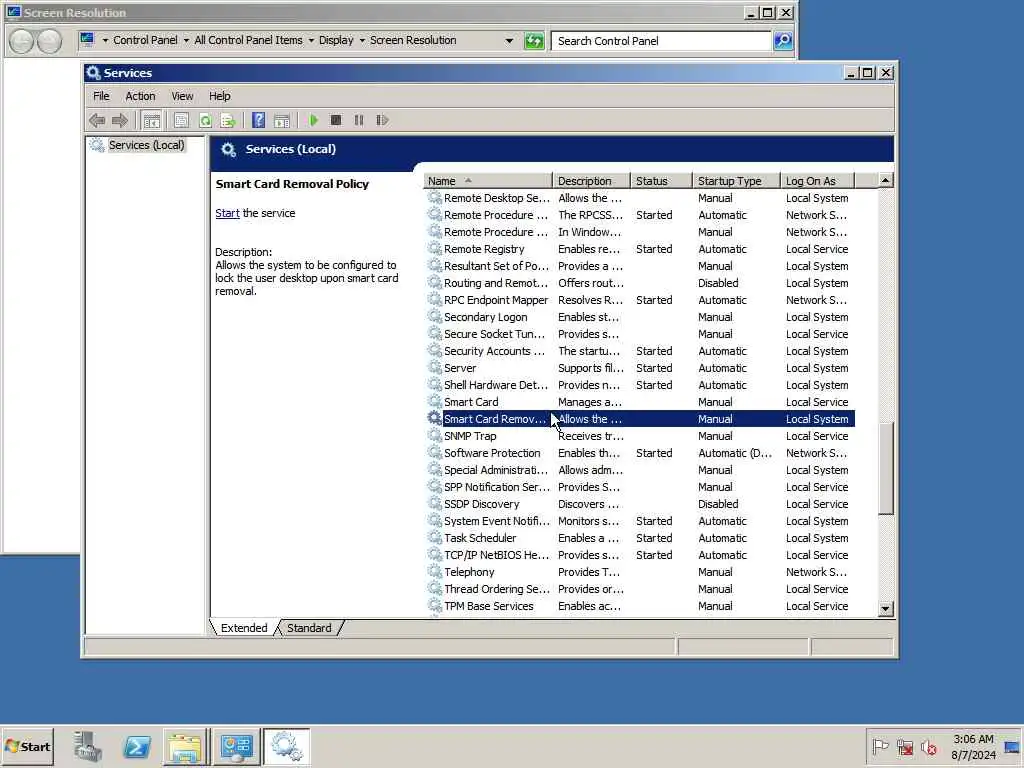Switch to the Extended tab
The width and height of the screenshot is (1024, 768).
pos(244,628)
